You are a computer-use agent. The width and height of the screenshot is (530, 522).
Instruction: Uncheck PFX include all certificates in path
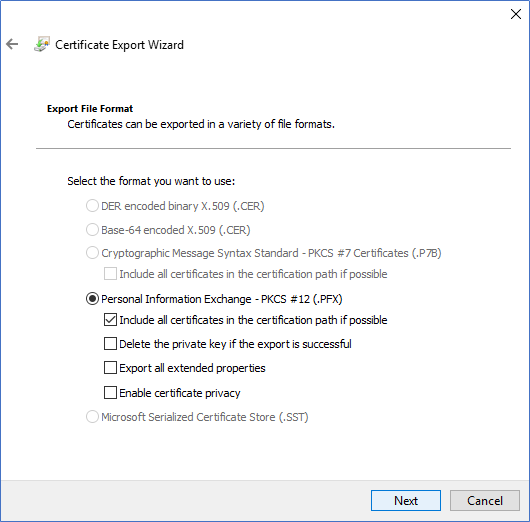(x=110, y=319)
